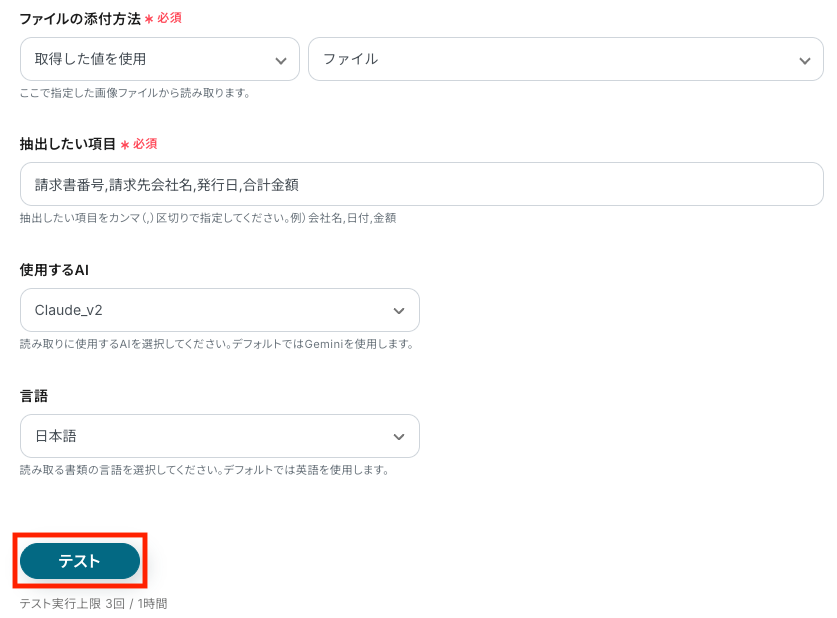Click hint text mentioning Gemini default
Screen dimensions: 837x618
(x=217, y=344)
